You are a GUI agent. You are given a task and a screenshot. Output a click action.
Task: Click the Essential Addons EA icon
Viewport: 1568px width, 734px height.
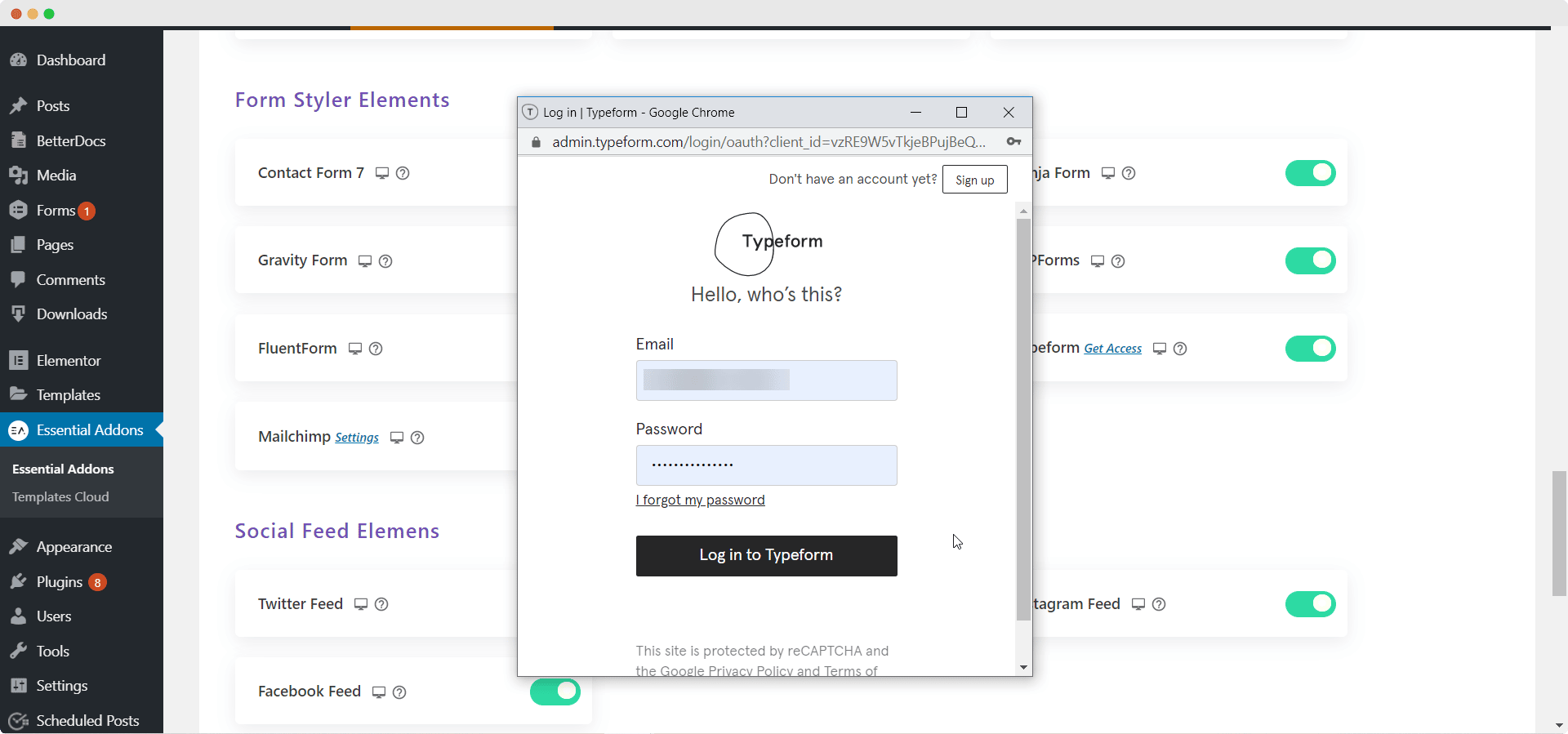18,430
